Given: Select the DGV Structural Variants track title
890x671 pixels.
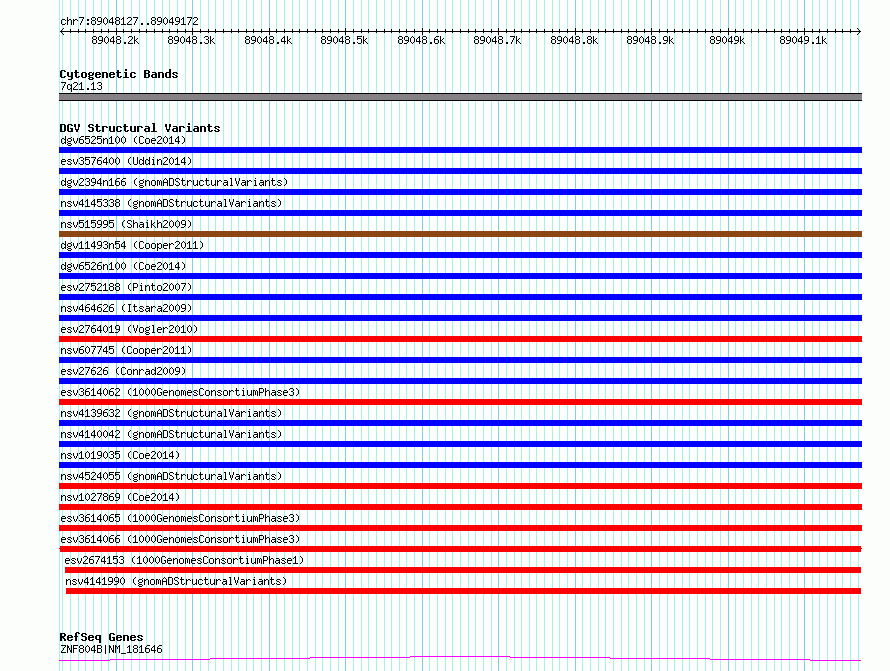Looking at the screenshot, I should click(x=140, y=128).
